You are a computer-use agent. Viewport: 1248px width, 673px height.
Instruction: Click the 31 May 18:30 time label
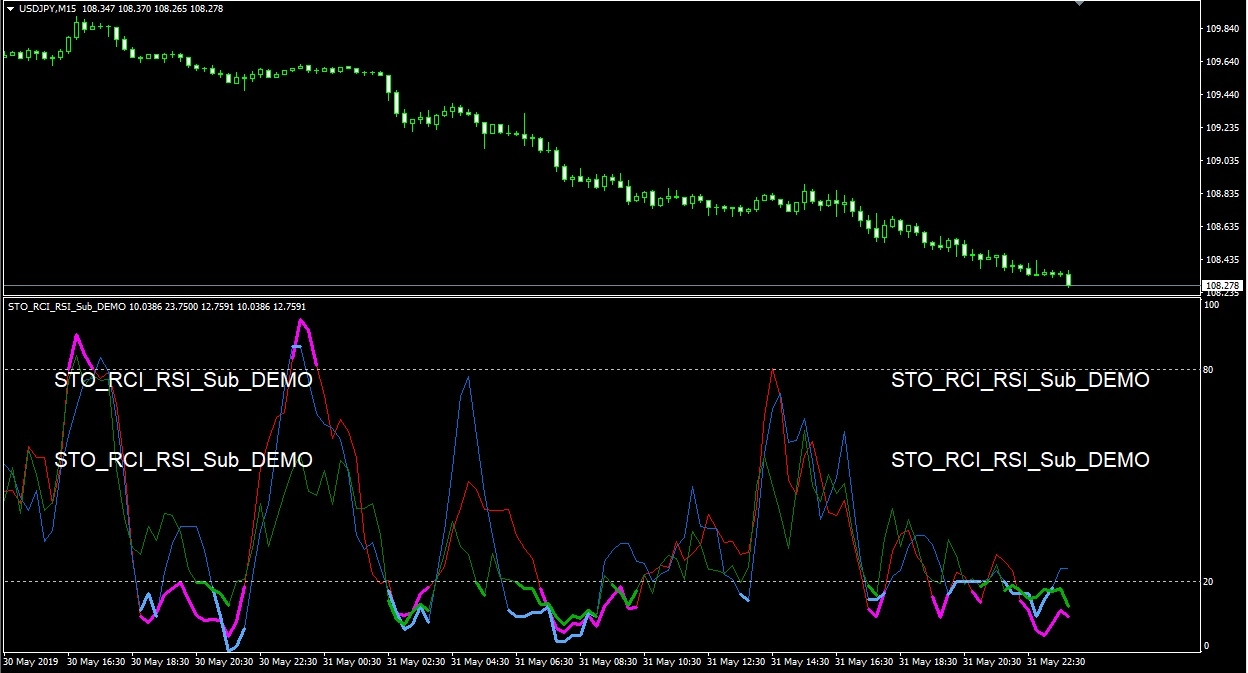[x=930, y=662]
